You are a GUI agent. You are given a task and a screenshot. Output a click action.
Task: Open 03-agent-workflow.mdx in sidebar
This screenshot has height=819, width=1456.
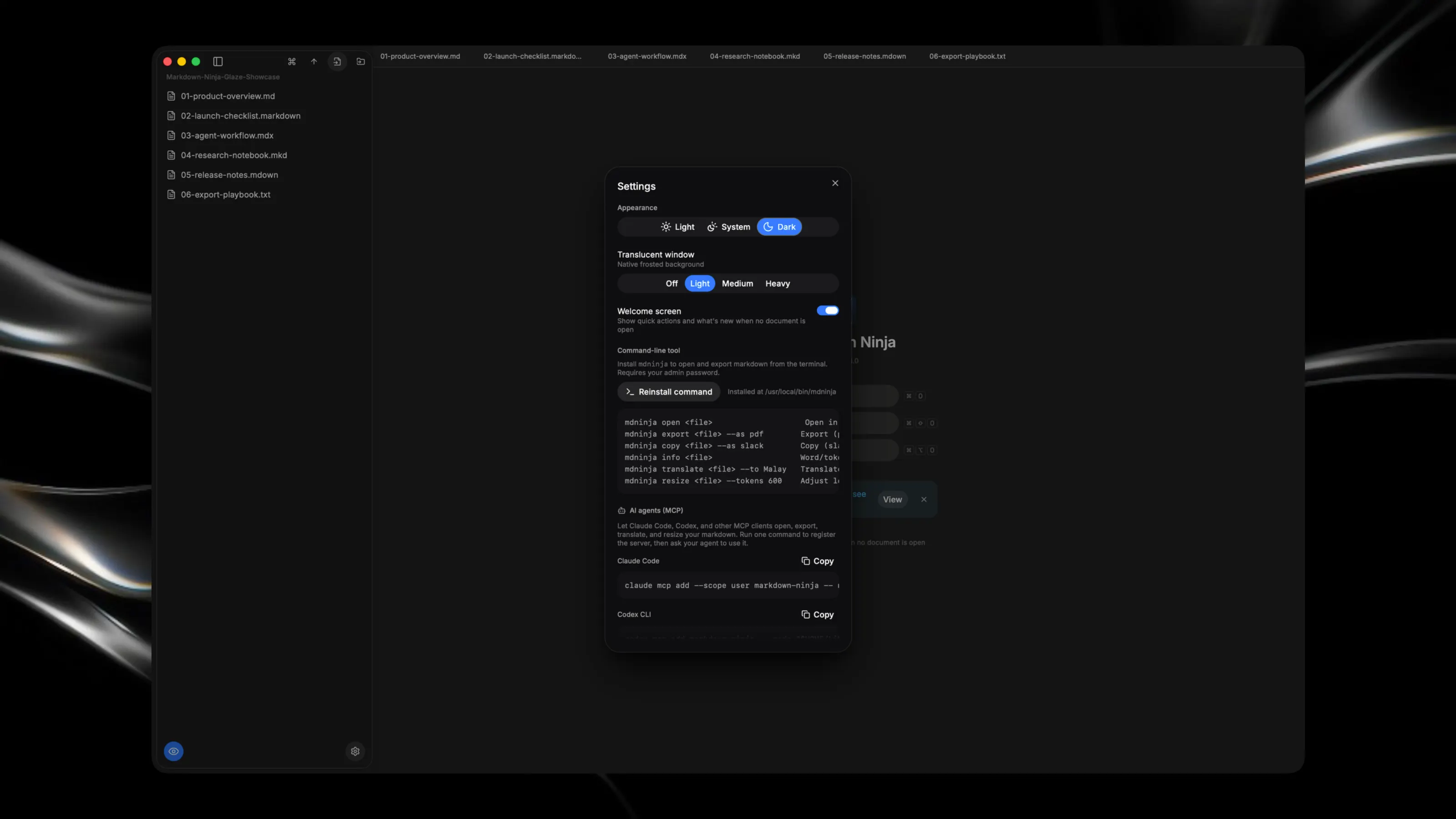[x=264, y=136]
